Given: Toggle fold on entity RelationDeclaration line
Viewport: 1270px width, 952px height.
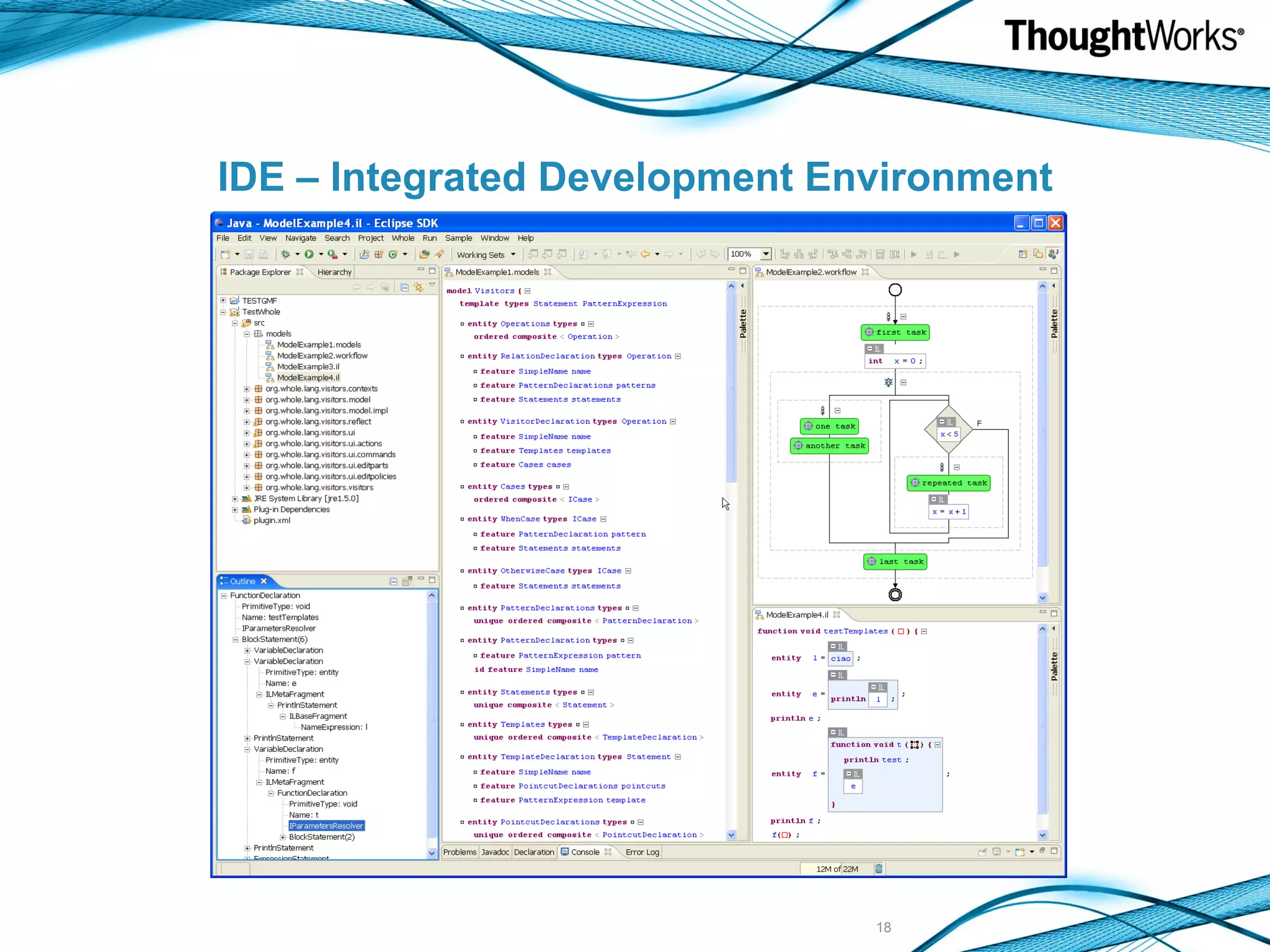Looking at the screenshot, I should pos(678,356).
